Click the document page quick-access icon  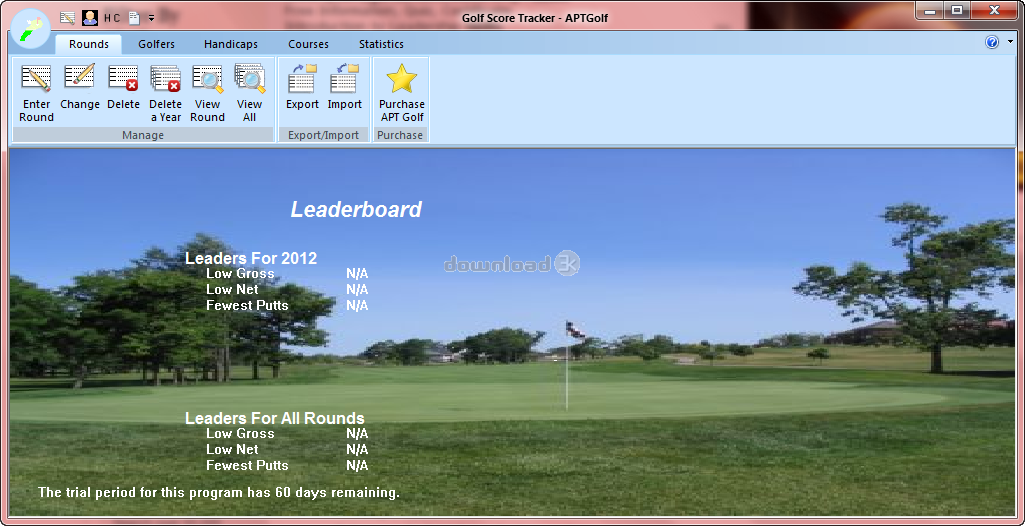tap(134, 17)
